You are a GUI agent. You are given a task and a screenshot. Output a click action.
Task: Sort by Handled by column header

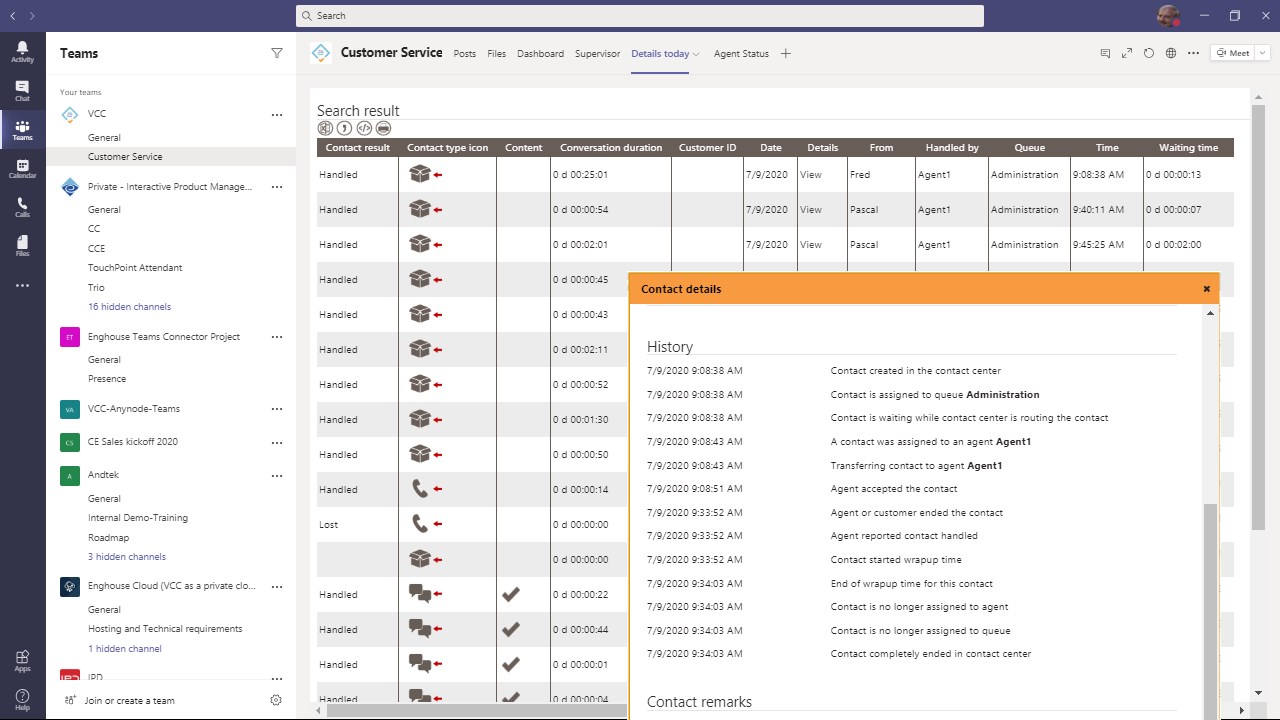pos(952,148)
